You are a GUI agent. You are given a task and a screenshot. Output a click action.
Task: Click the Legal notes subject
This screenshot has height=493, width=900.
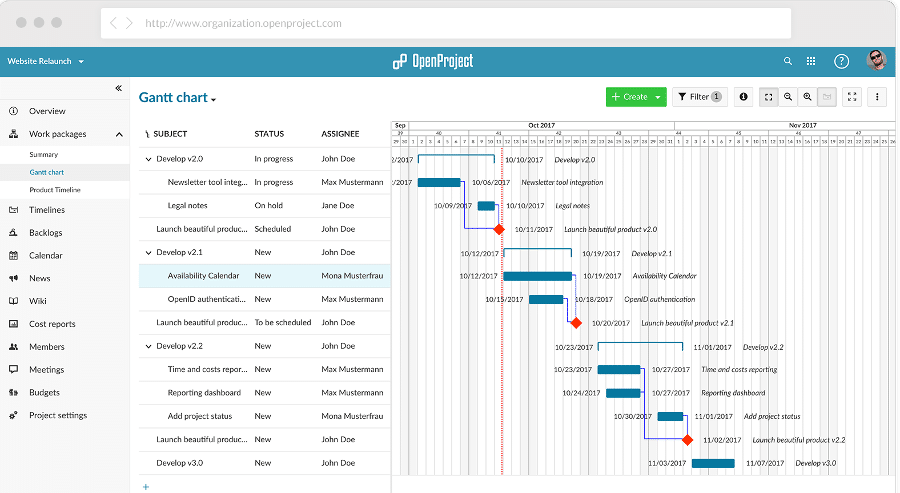pyautogui.click(x=187, y=205)
